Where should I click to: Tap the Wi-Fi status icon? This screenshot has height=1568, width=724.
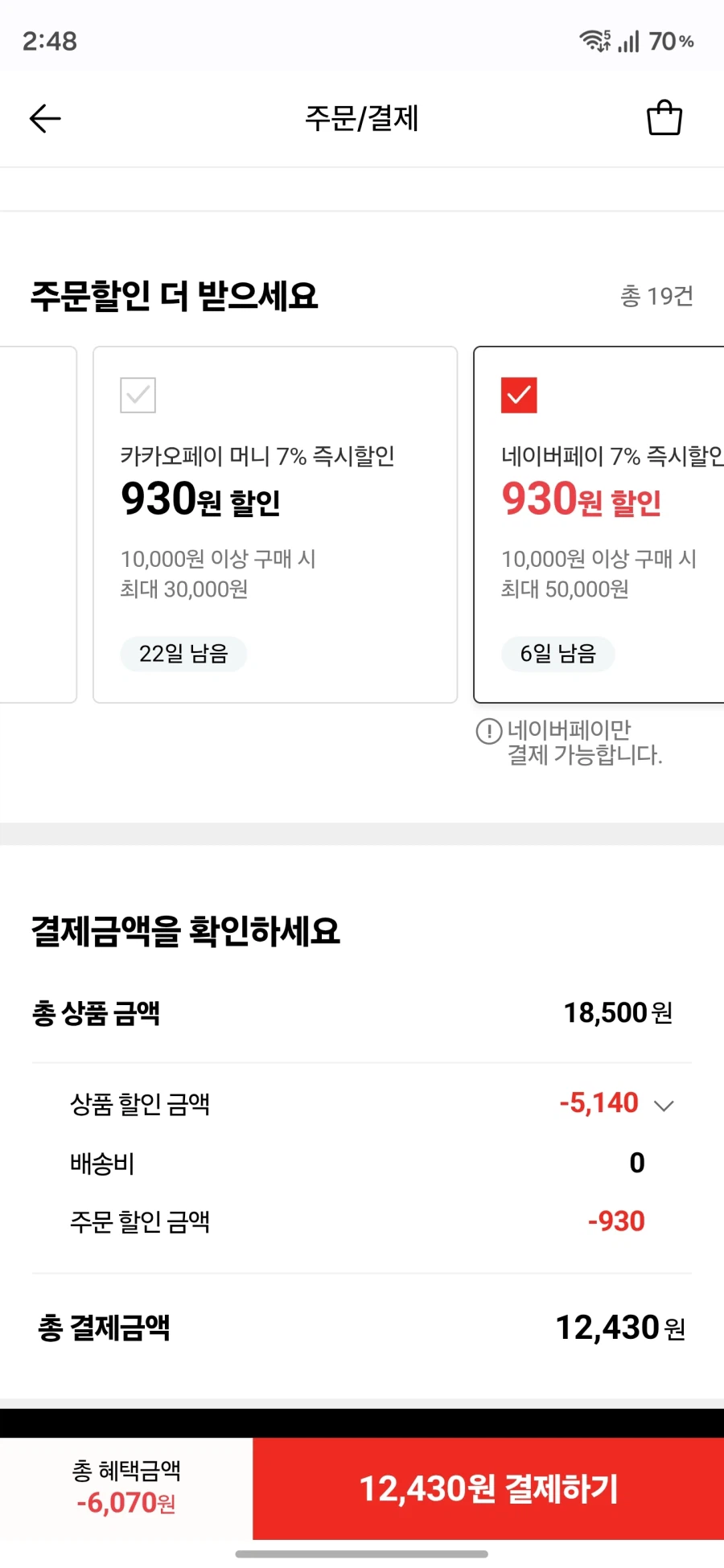click(x=593, y=40)
